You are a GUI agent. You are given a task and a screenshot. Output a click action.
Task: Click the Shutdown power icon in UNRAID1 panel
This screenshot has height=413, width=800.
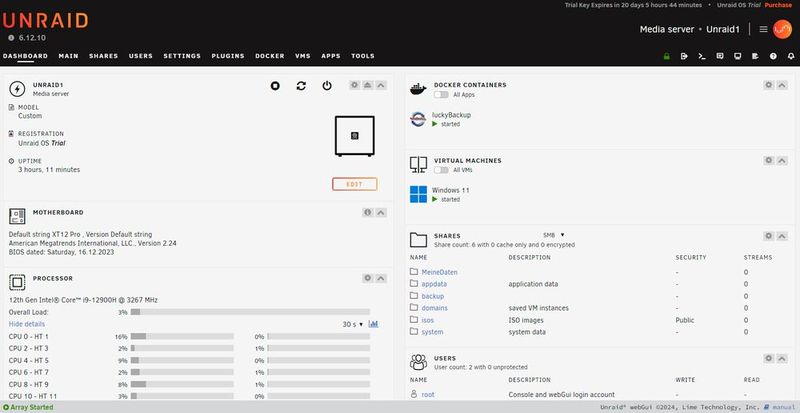[x=327, y=86]
